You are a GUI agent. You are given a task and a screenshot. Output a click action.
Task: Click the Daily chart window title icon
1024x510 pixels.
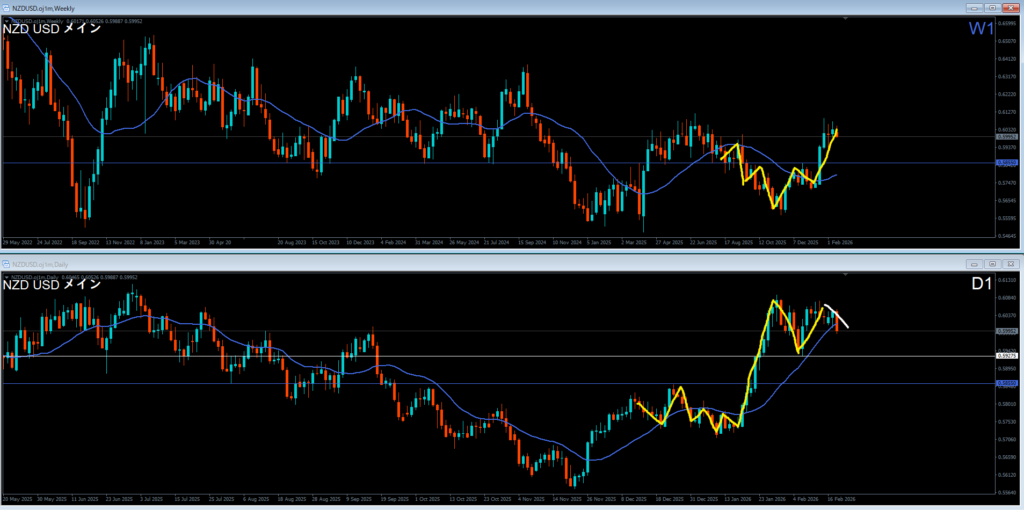click(x=6, y=263)
